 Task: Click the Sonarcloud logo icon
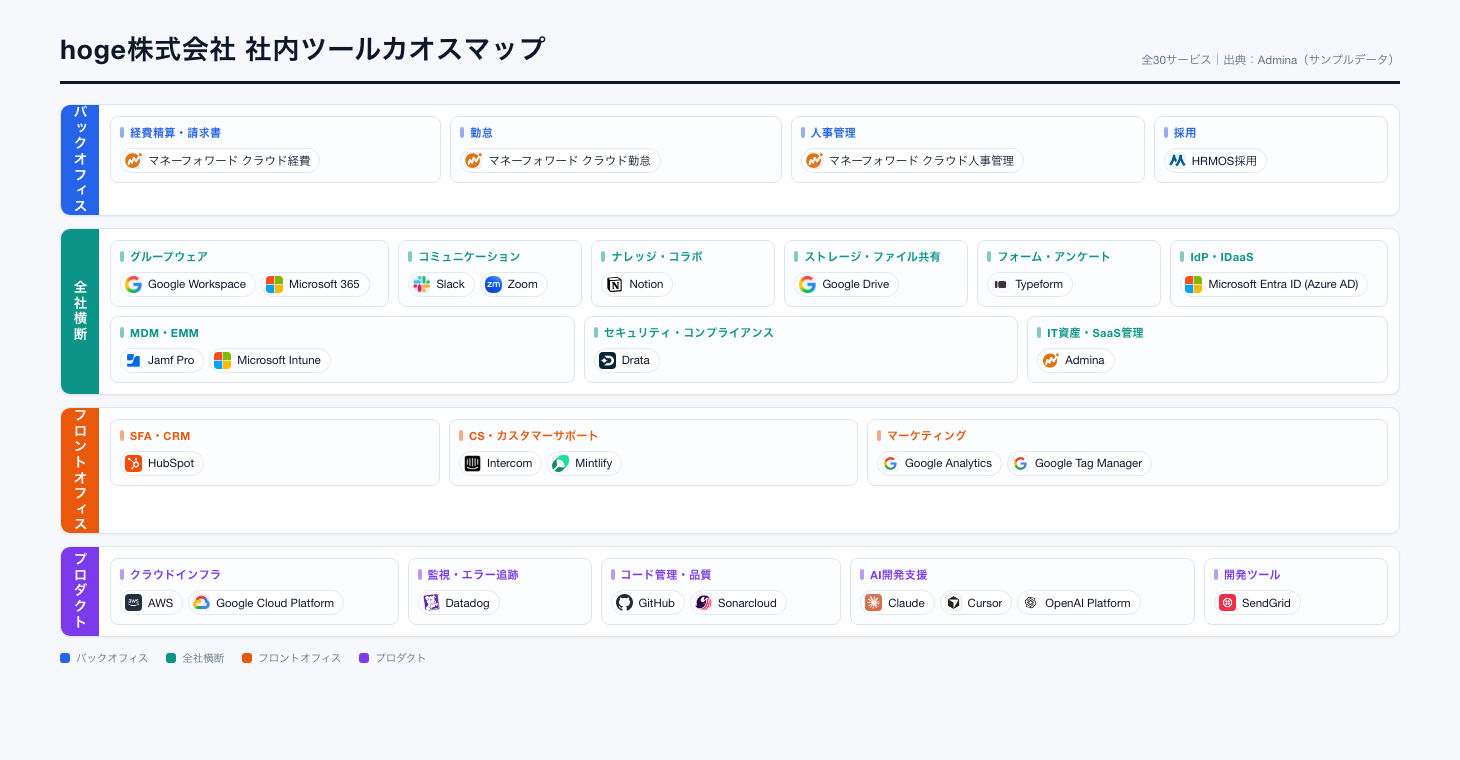pos(703,603)
